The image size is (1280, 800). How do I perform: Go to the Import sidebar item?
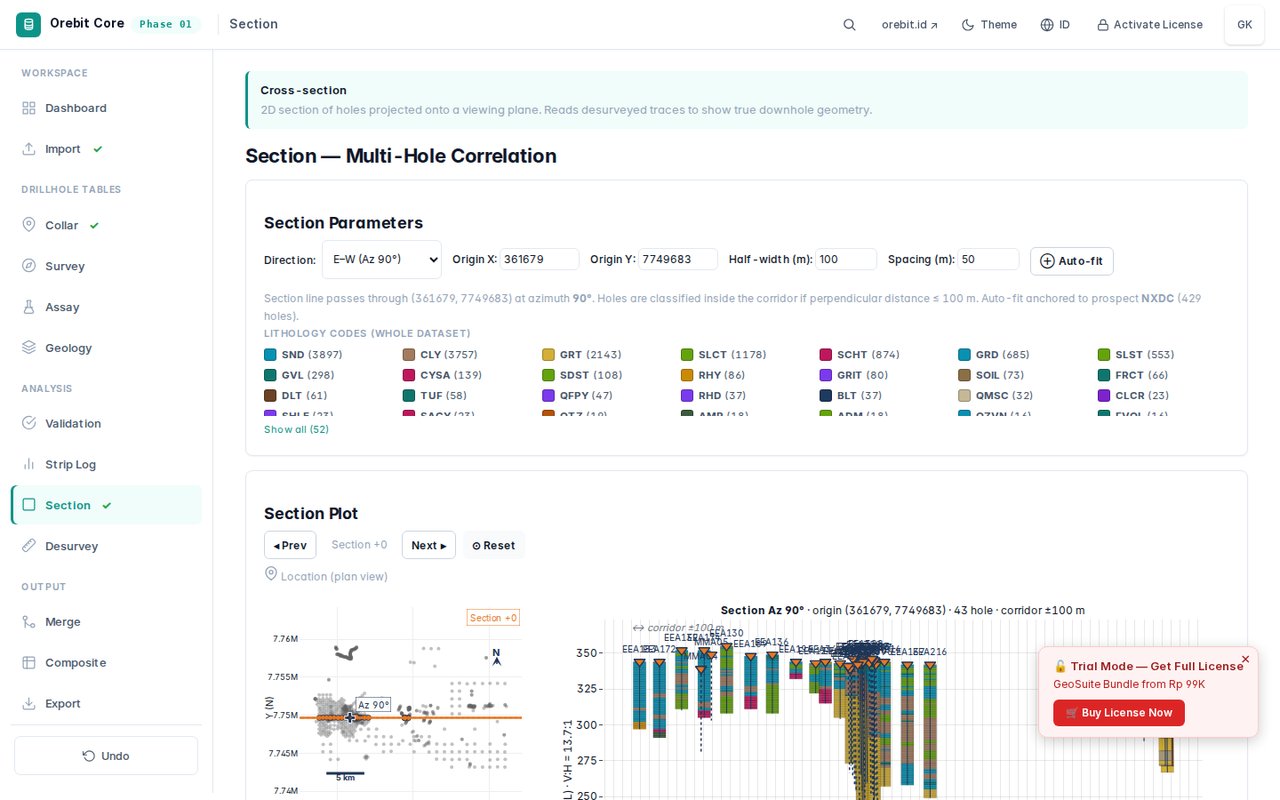point(106,149)
